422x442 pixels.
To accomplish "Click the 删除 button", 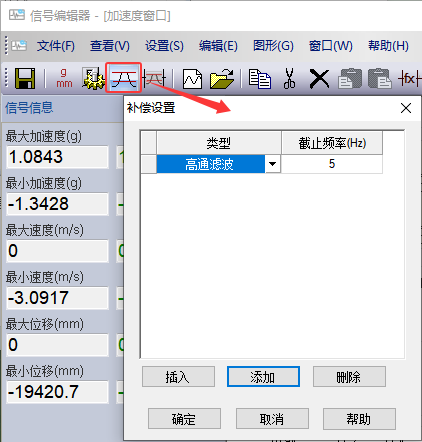I will tap(349, 377).
